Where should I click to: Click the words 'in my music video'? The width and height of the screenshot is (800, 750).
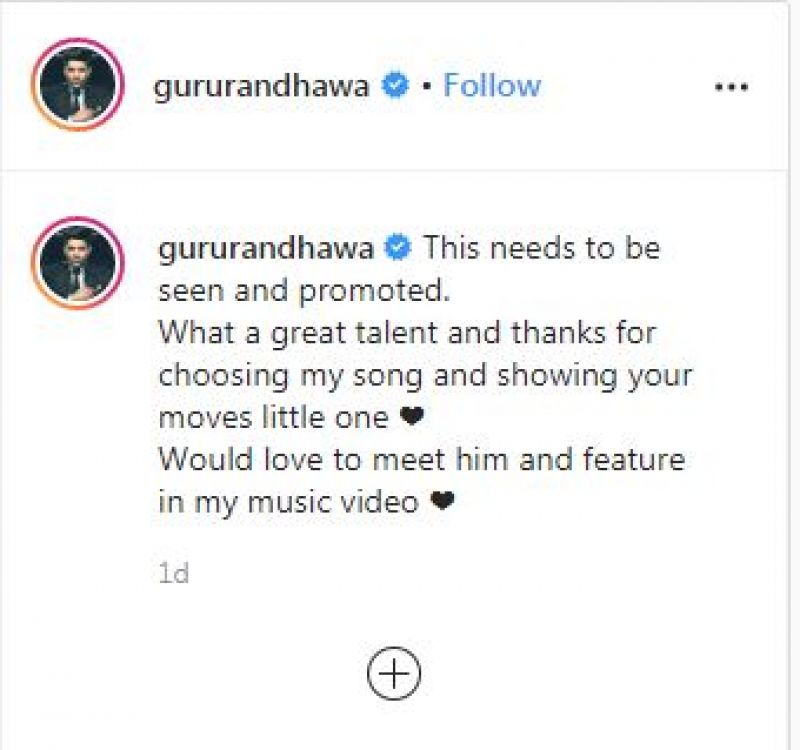289,502
